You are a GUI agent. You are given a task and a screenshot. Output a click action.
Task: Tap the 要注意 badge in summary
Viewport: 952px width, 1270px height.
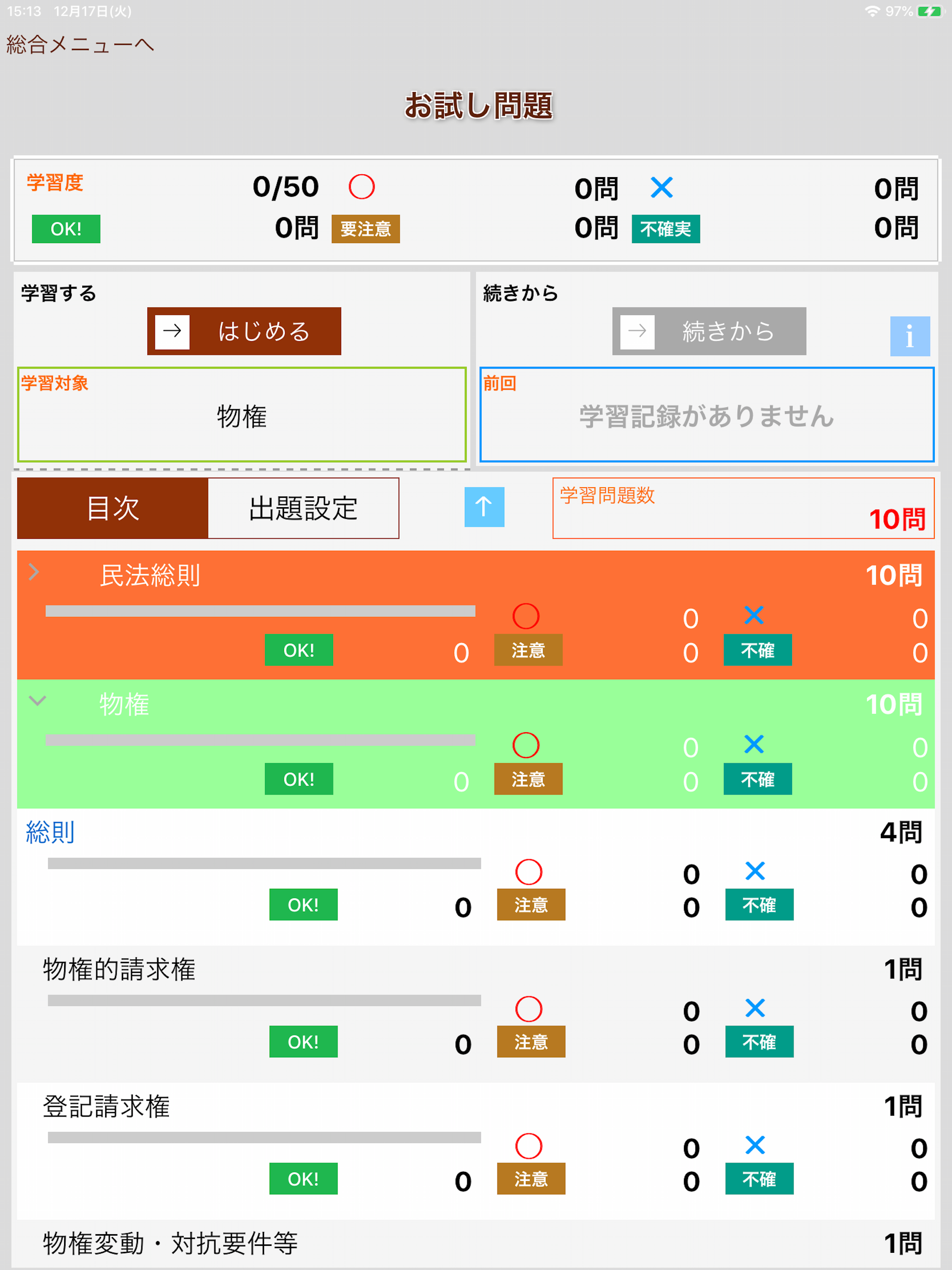coord(366,229)
